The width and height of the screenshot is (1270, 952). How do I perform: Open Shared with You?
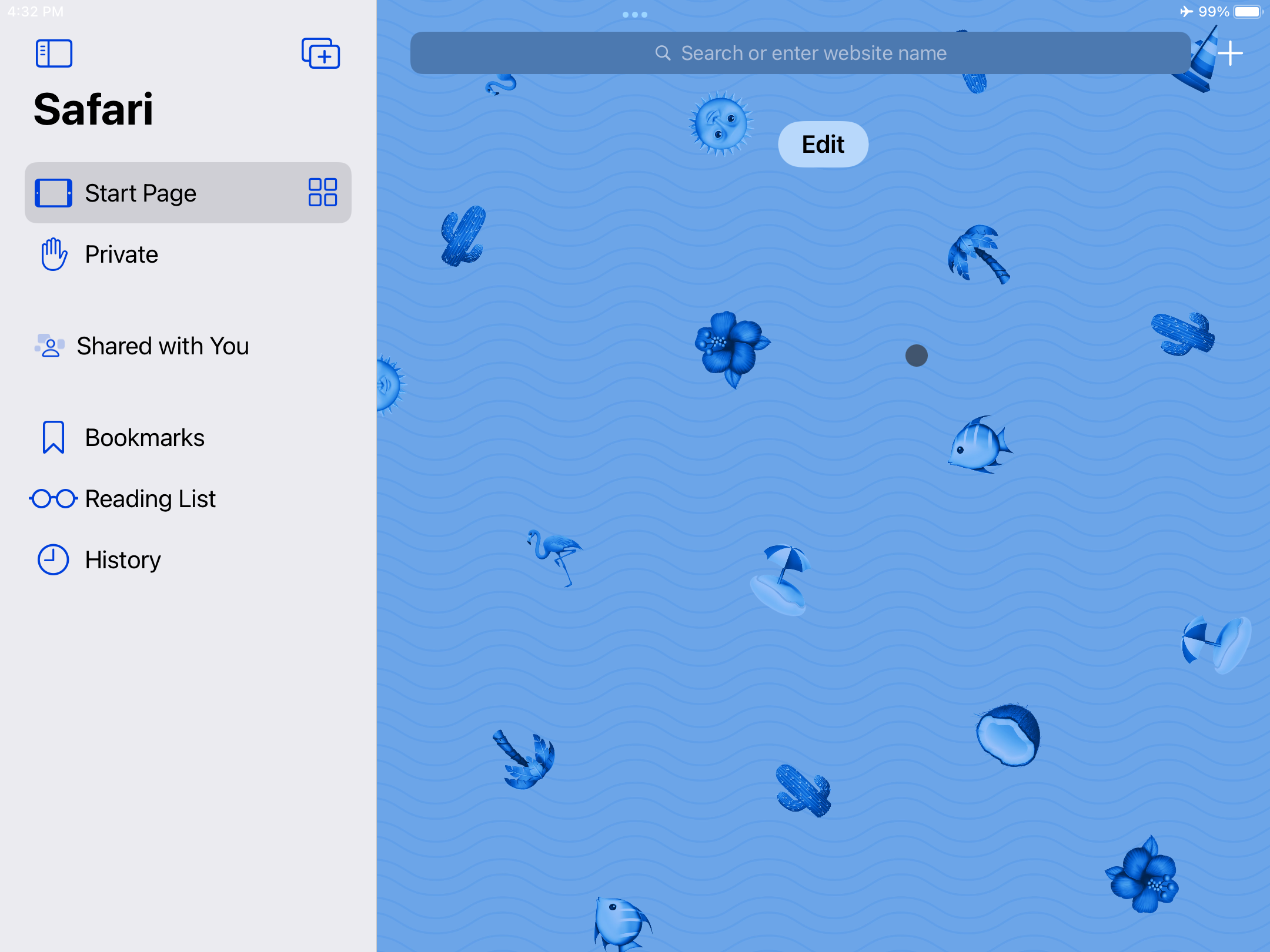point(188,346)
